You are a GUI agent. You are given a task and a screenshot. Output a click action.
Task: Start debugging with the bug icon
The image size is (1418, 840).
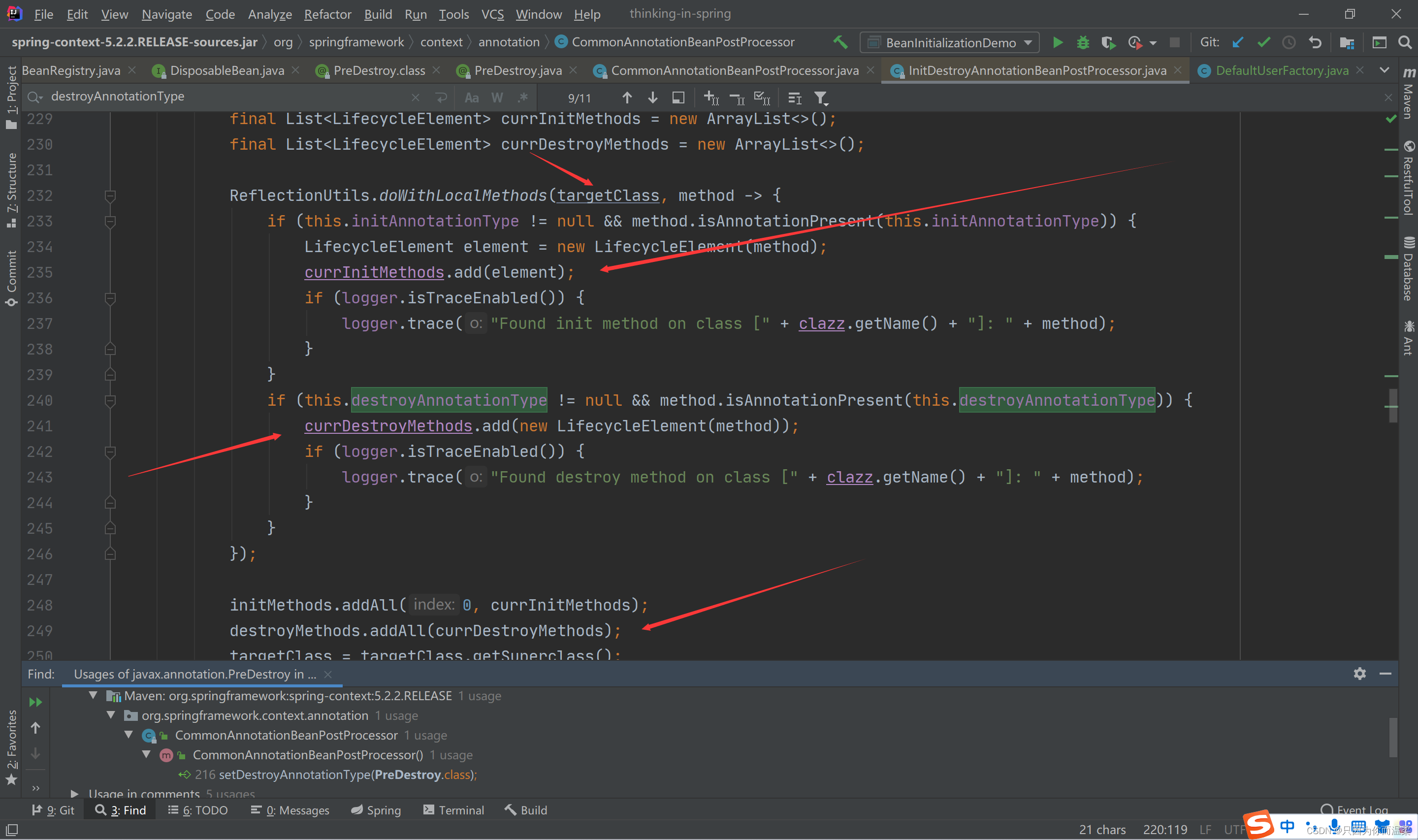(x=1082, y=42)
